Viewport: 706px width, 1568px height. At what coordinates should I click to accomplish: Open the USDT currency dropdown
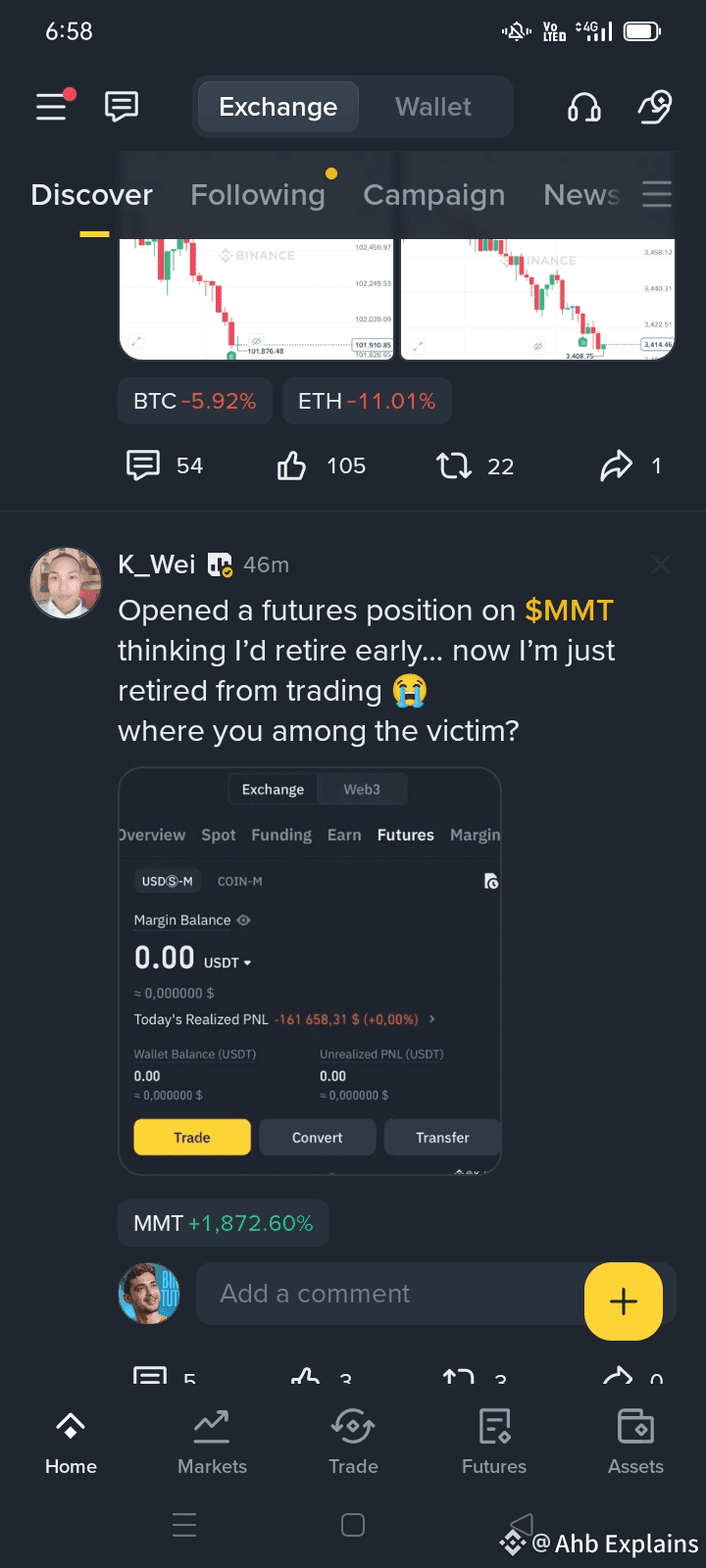(227, 962)
